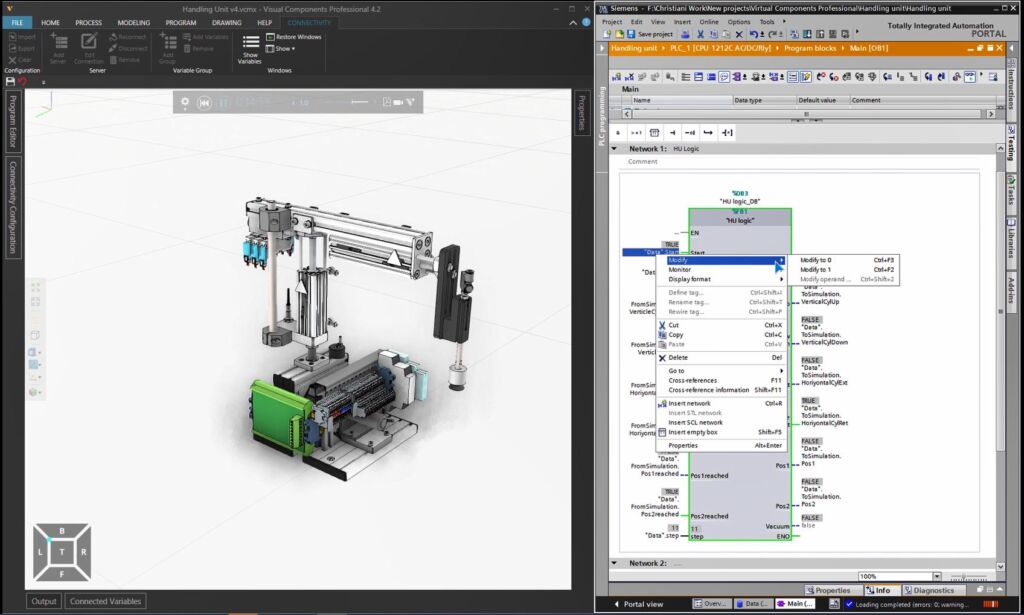
Task: Open the zoom level 100% dropdown
Action: click(x=936, y=576)
